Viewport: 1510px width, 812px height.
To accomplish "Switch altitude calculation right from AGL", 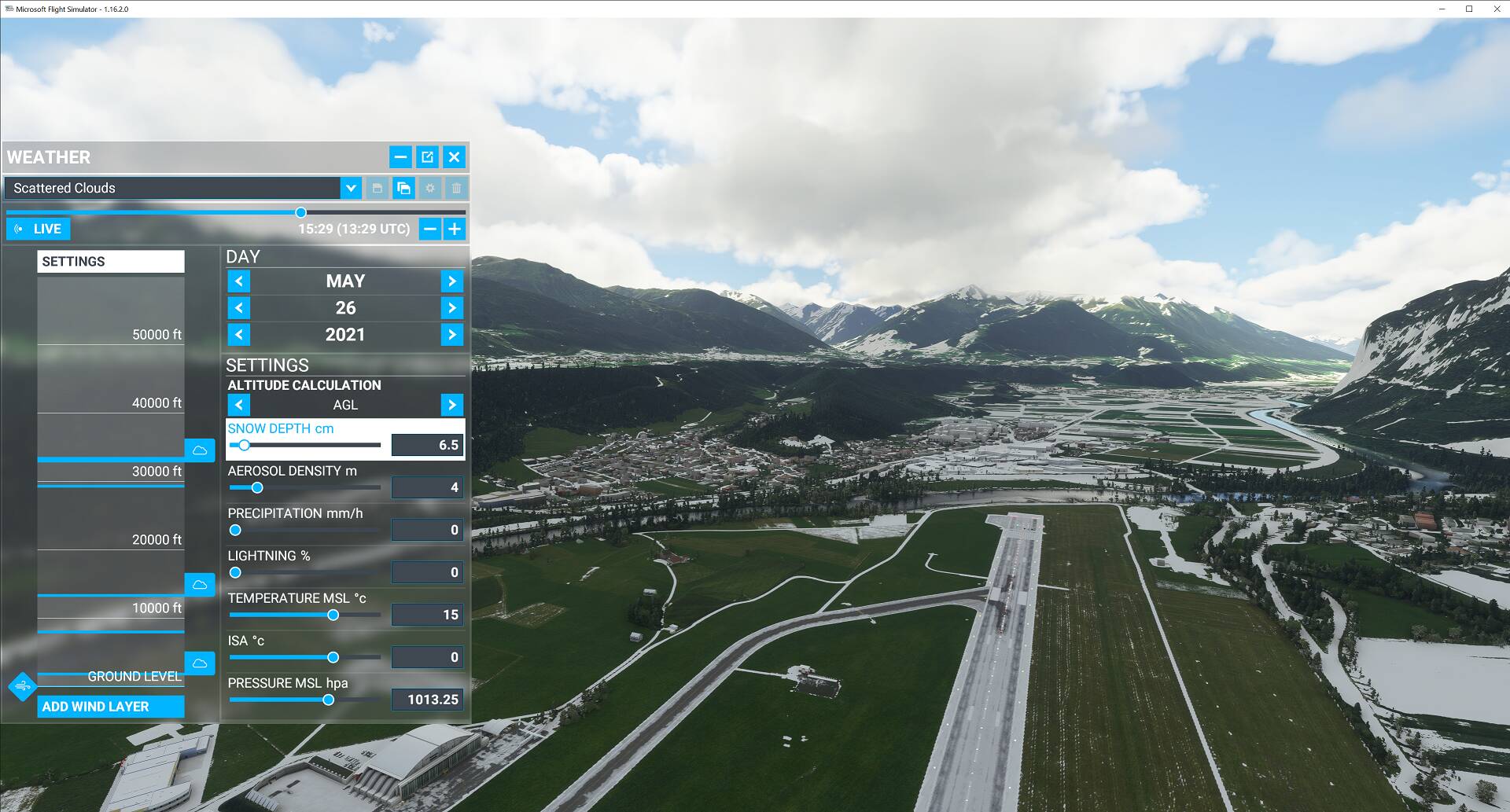I will coord(451,405).
